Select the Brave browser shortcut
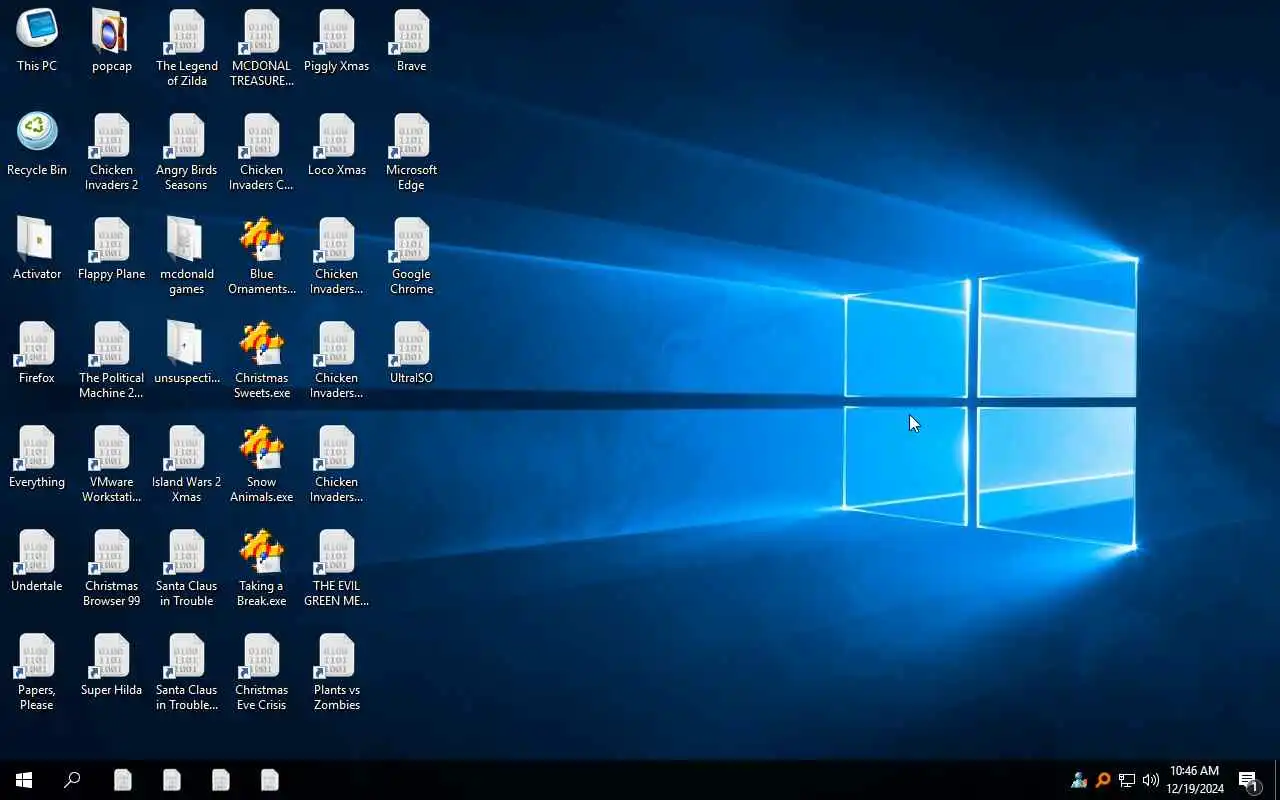Screen dimensions: 1280x800 pyautogui.click(x=412, y=40)
